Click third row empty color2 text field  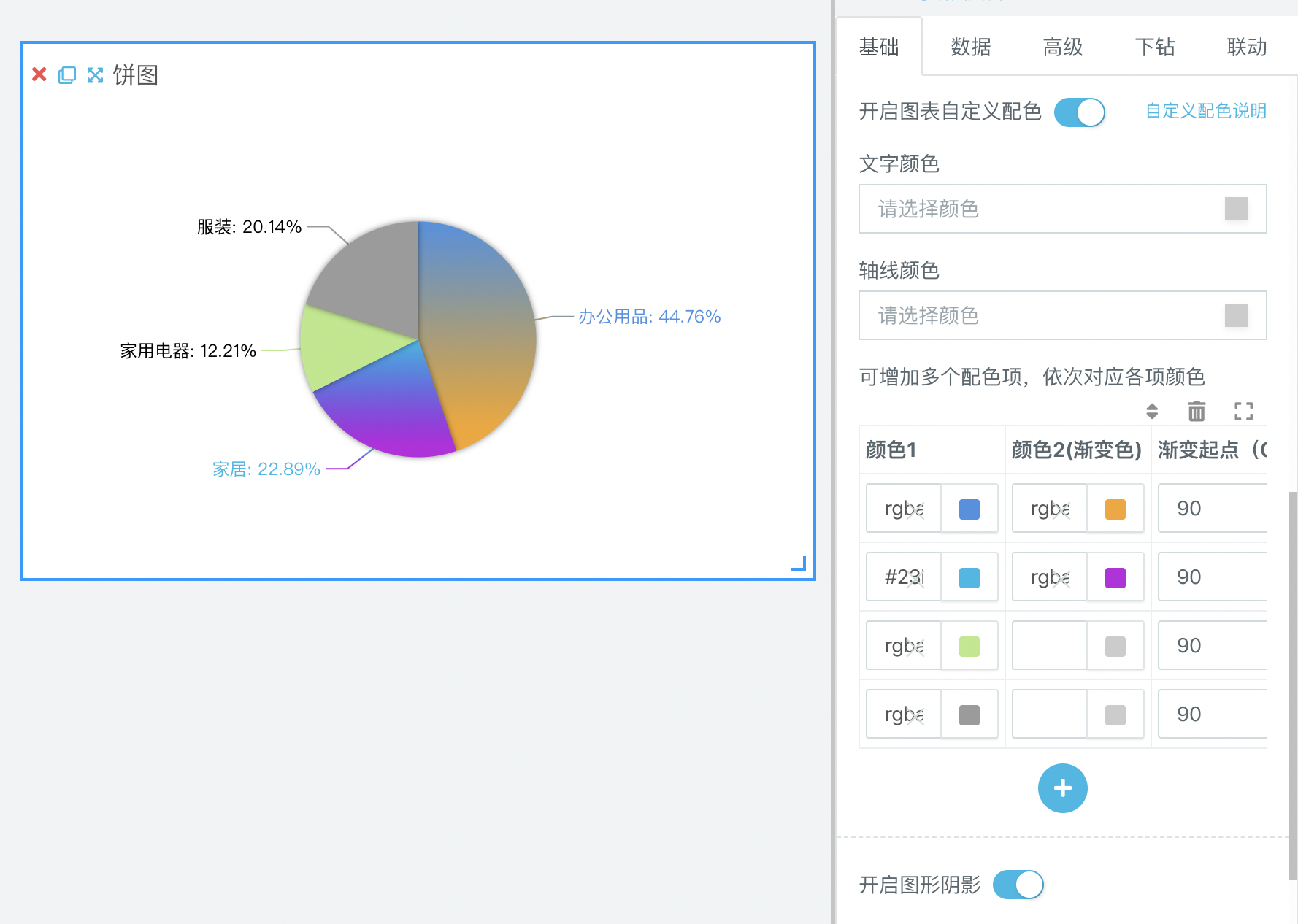[x=1050, y=646]
